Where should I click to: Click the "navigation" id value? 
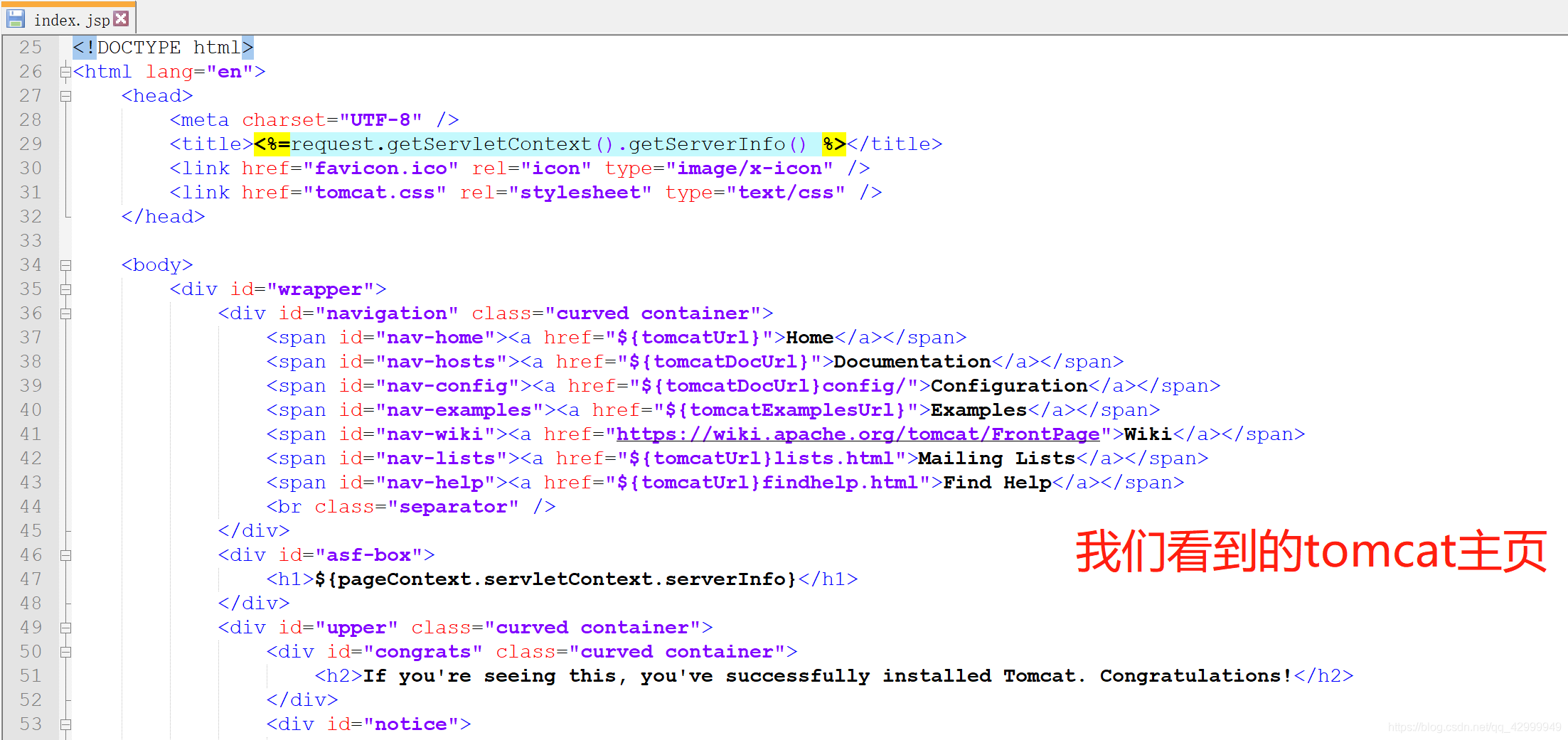386,313
